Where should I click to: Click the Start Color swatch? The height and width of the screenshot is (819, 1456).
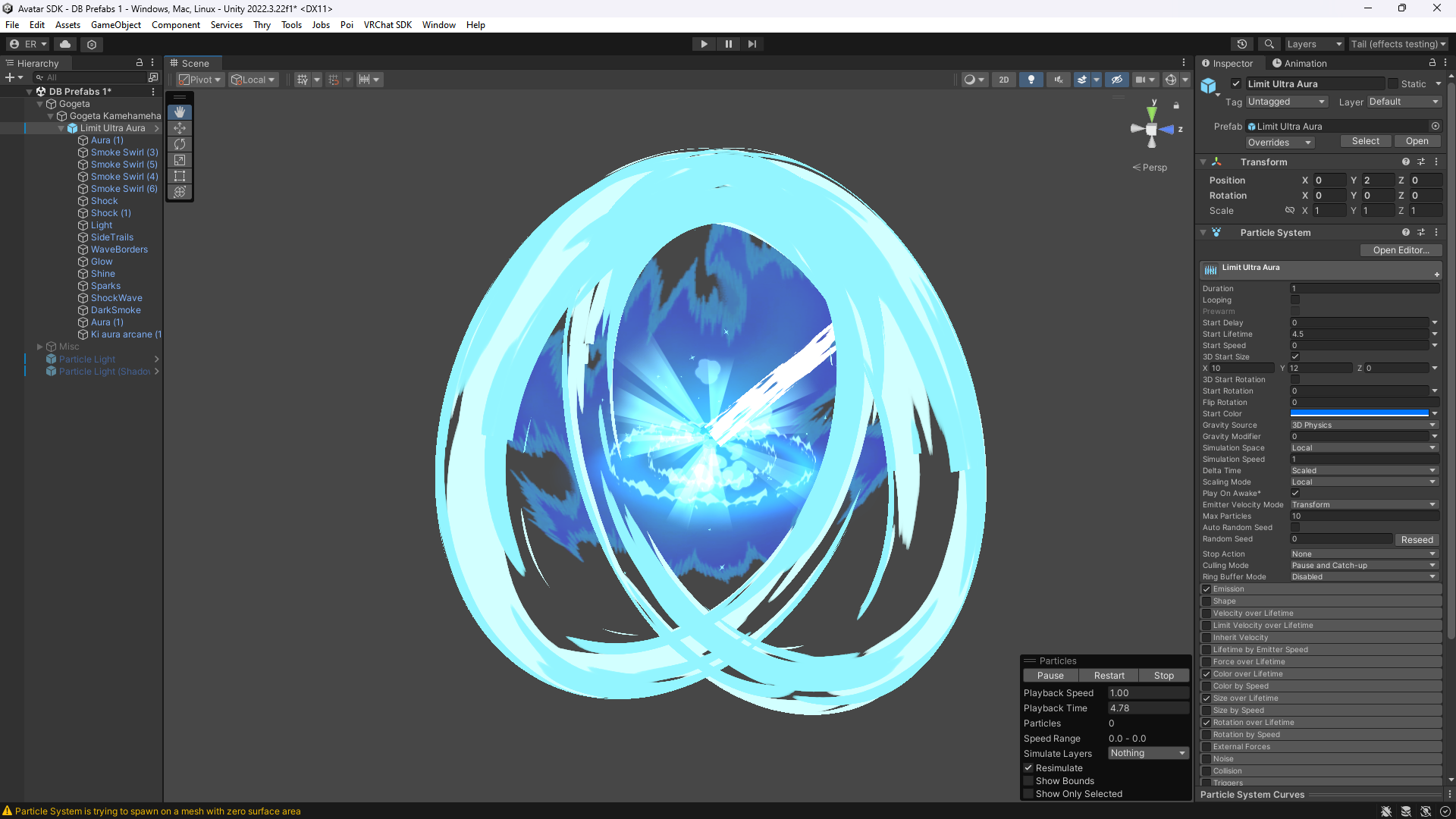[1359, 414]
